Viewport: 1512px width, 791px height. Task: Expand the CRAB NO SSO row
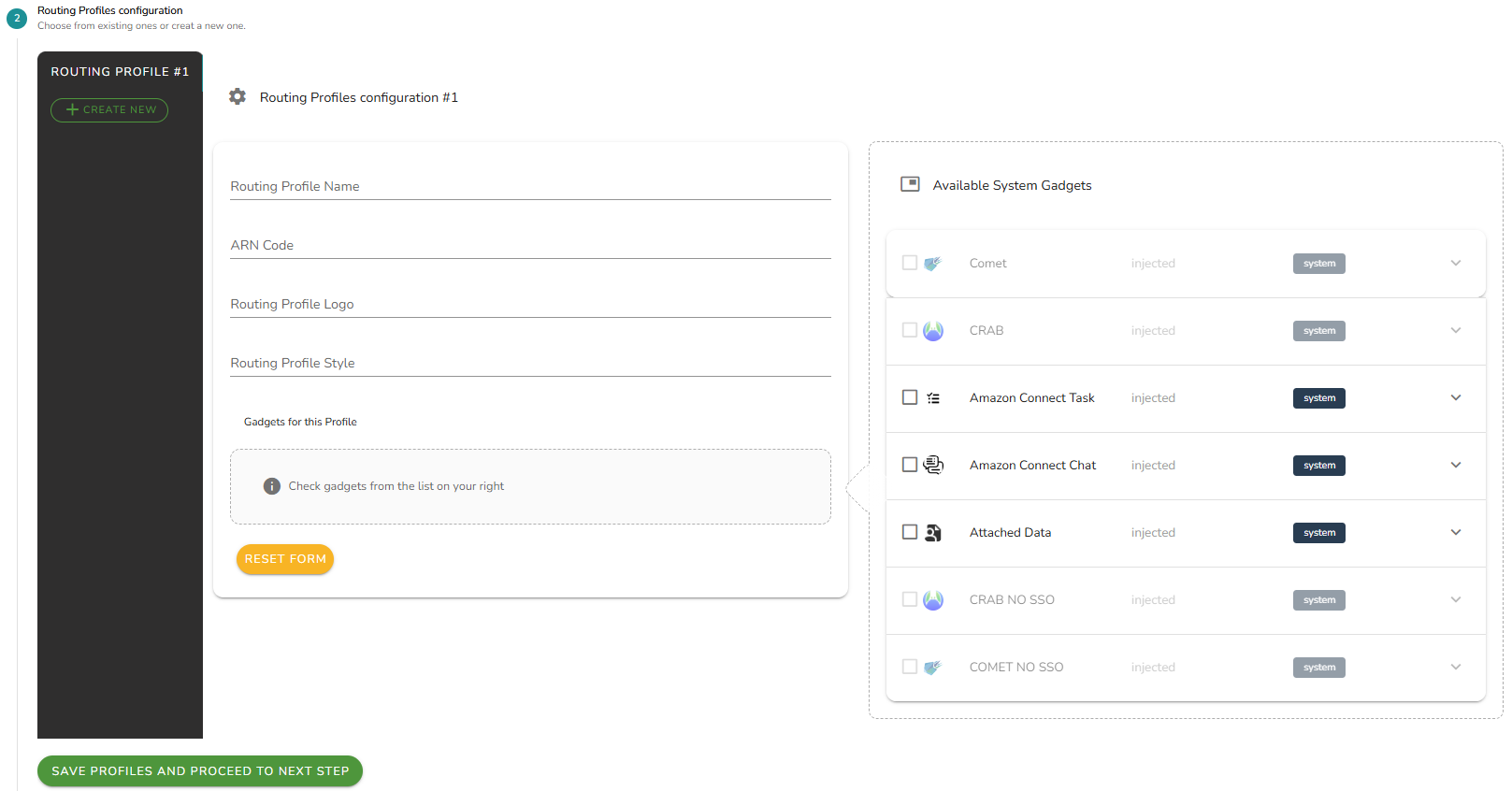[x=1456, y=599]
